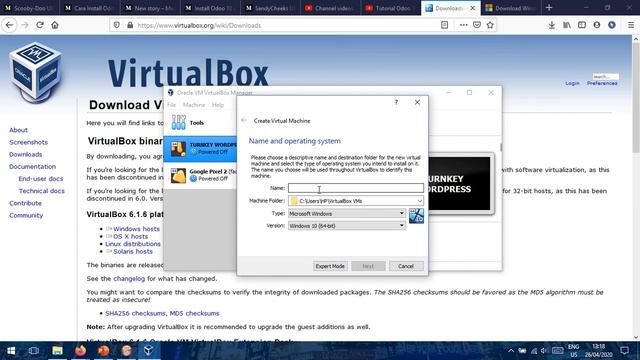Expand the Machine Folder dropdown
The height and width of the screenshot is (360, 640).
[x=419, y=201]
